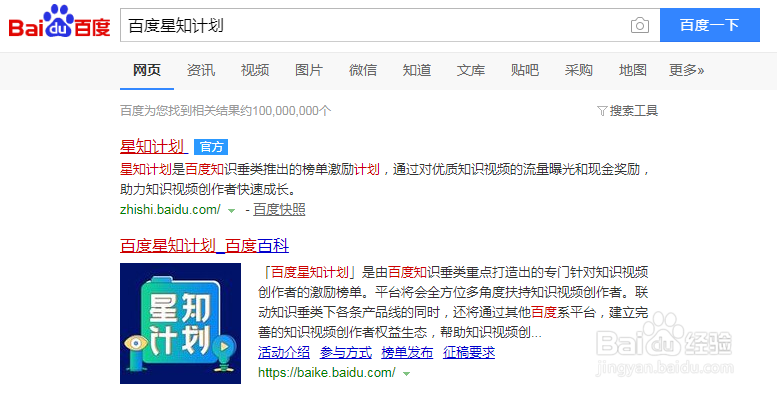Click the 星知计划 thumbnail image

(180, 323)
